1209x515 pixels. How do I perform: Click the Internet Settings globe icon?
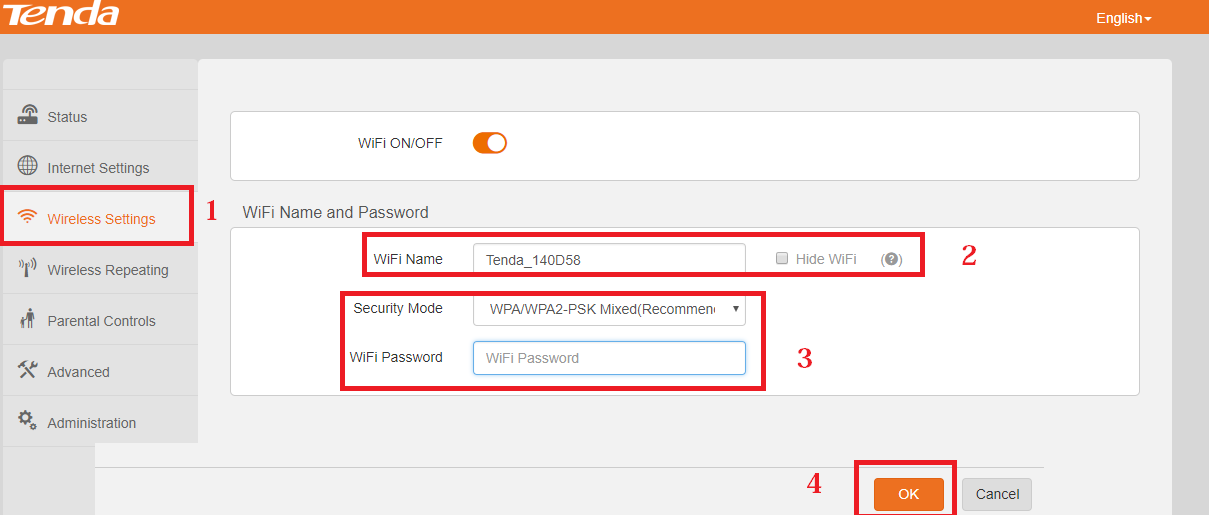28,166
